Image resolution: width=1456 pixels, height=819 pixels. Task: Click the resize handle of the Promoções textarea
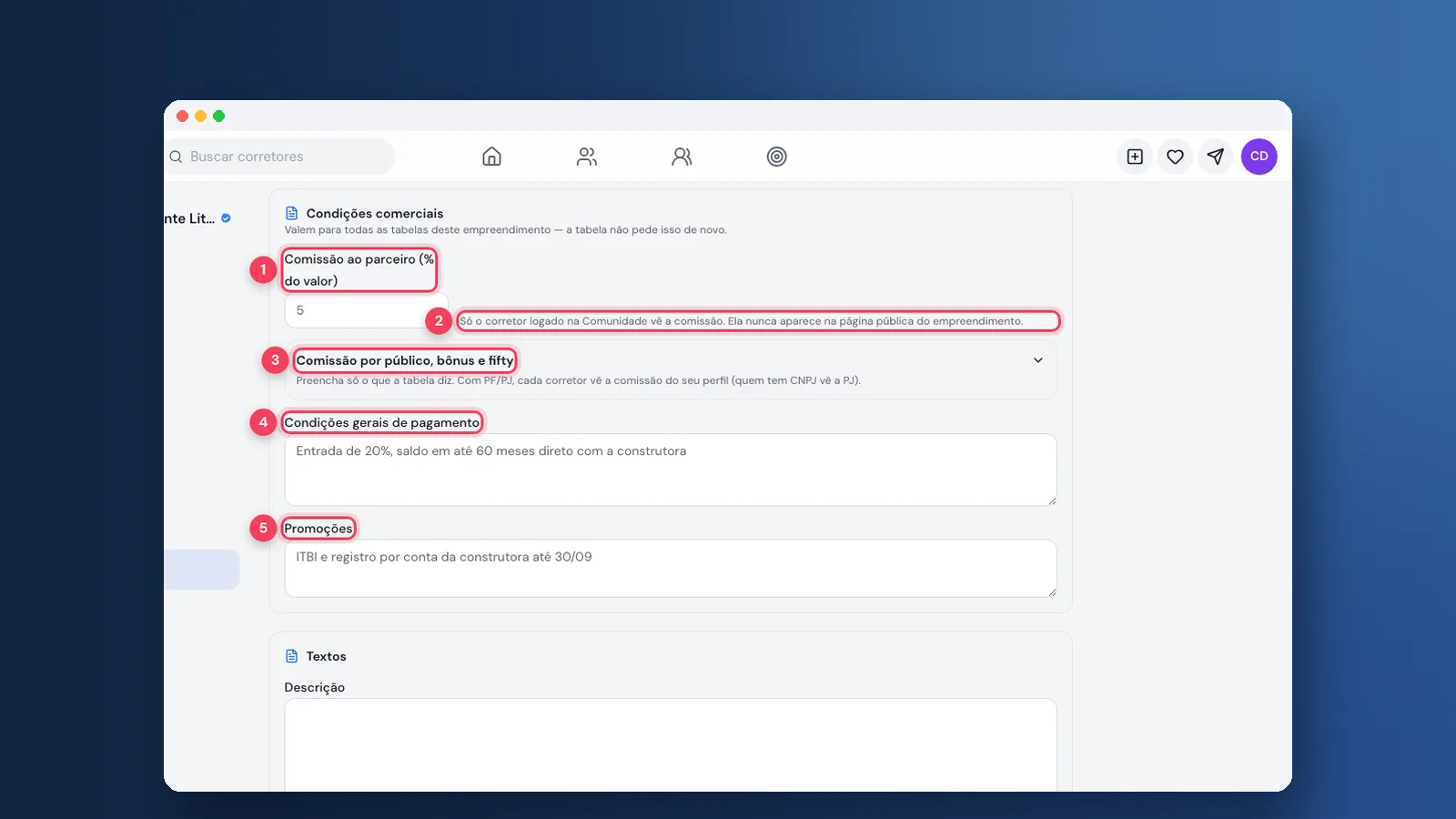point(1052,592)
